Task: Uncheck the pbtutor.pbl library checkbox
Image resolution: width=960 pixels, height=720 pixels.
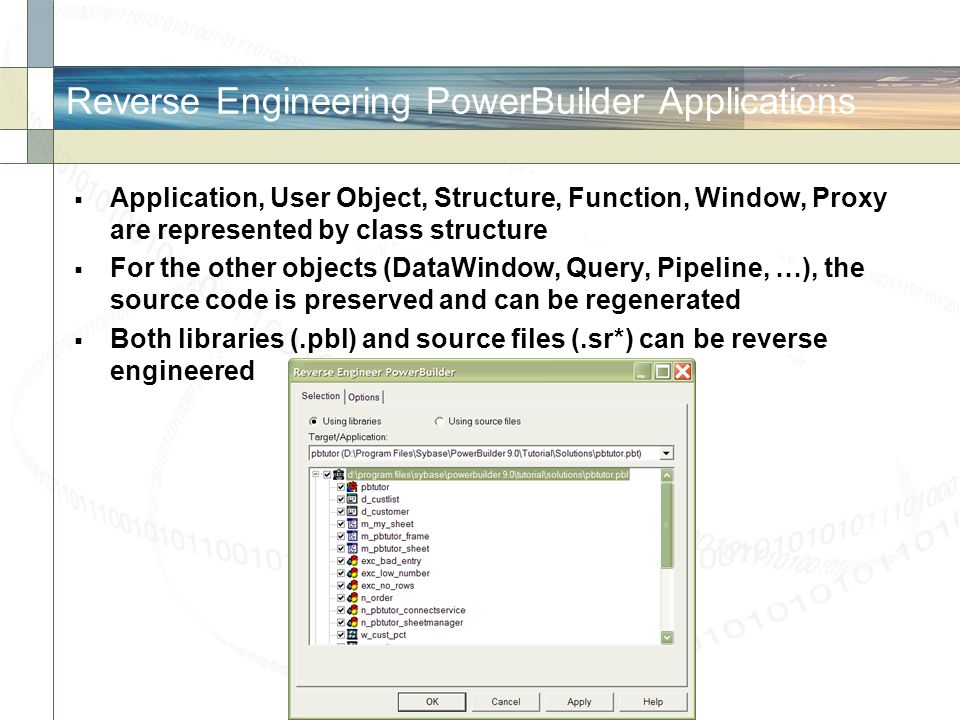Action: (327, 474)
